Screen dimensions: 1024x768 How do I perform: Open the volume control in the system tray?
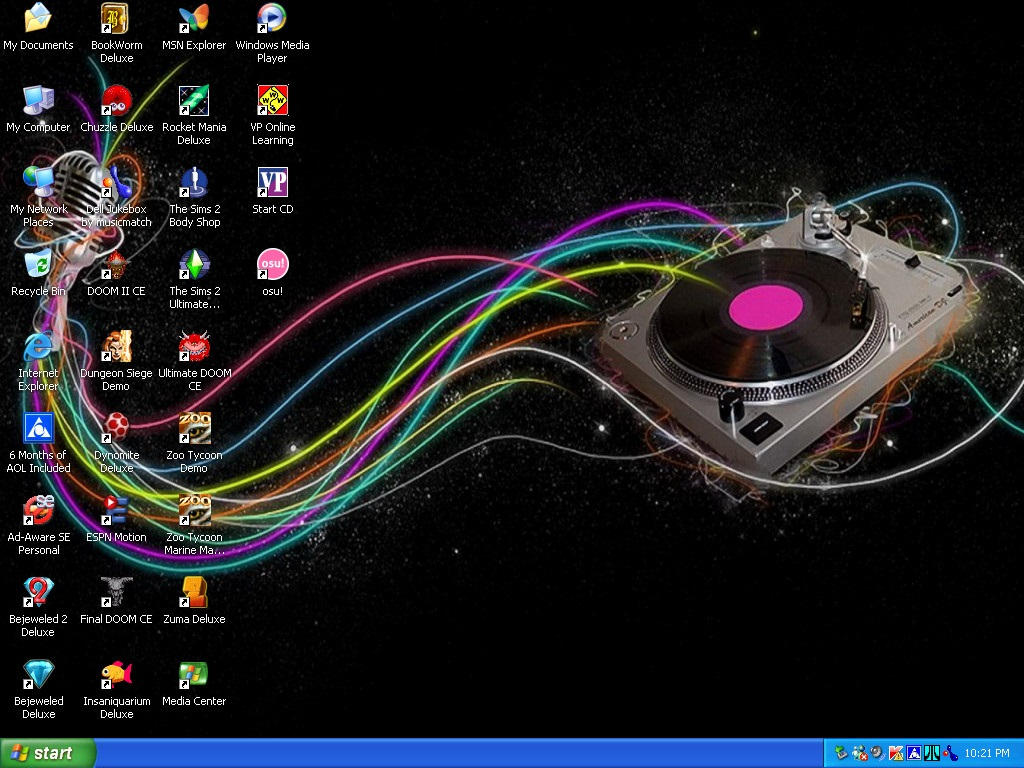pyautogui.click(x=876, y=752)
